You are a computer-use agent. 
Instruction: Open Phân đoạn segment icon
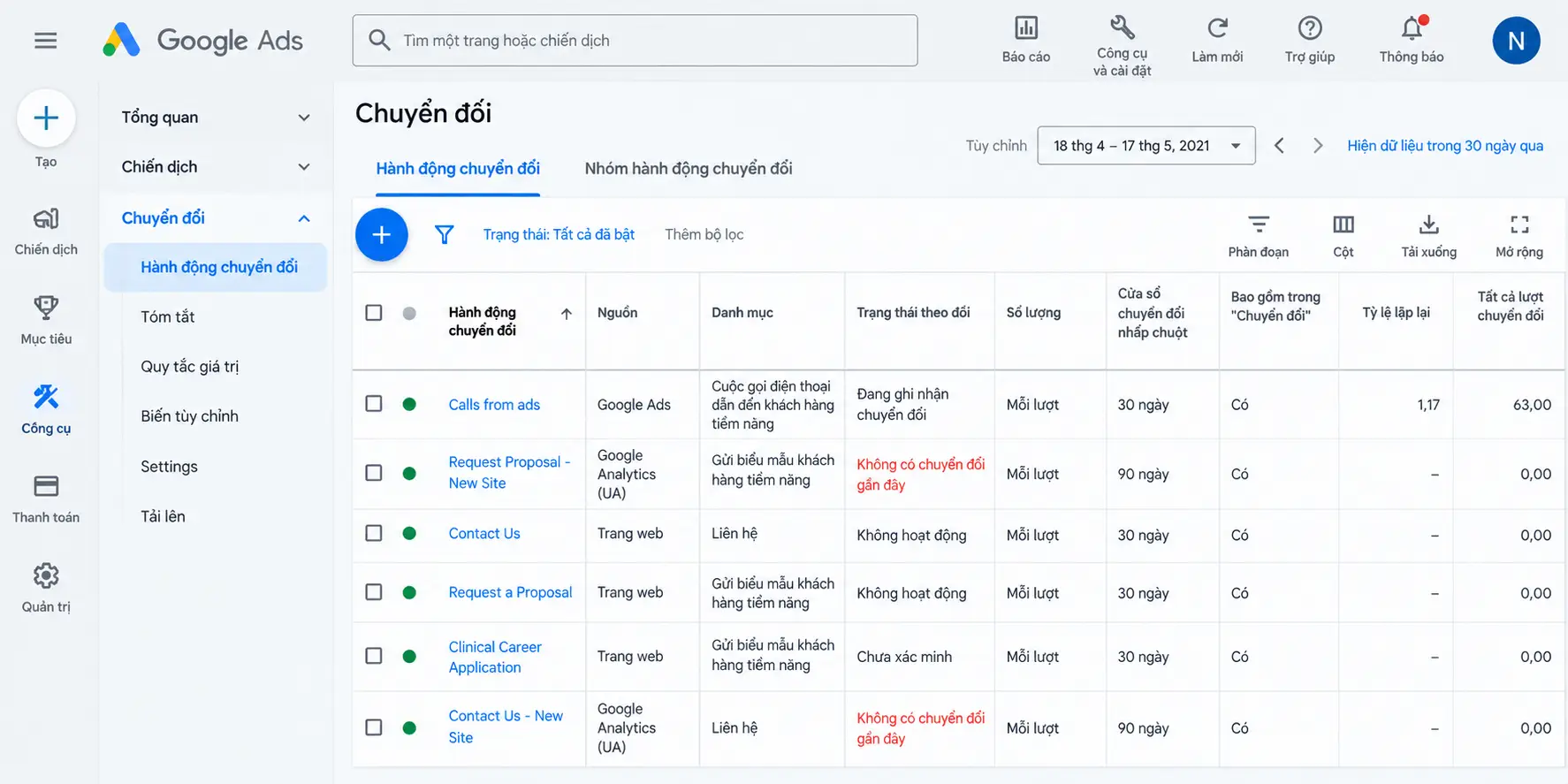click(1259, 225)
